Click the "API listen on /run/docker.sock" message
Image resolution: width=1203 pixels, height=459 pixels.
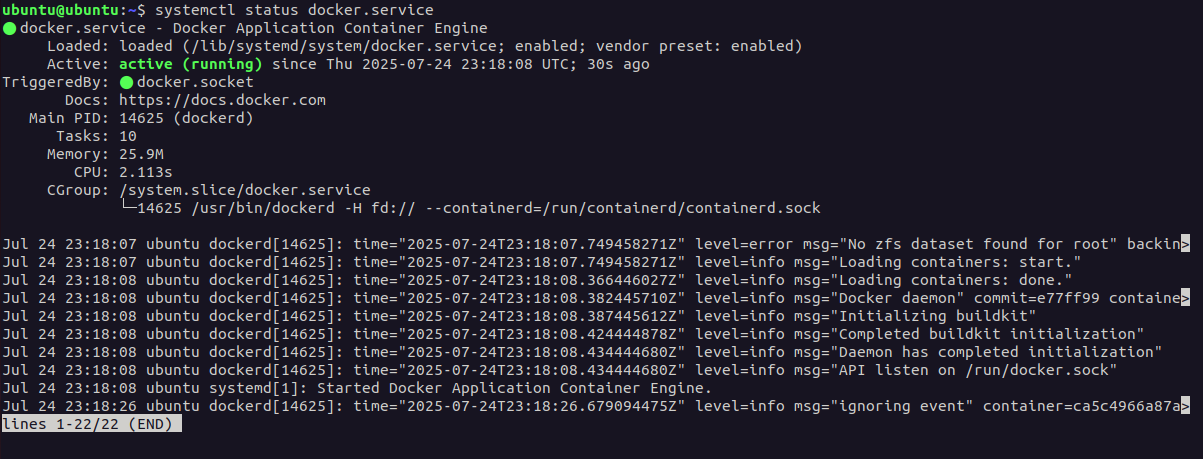pyautogui.click(x=996, y=370)
